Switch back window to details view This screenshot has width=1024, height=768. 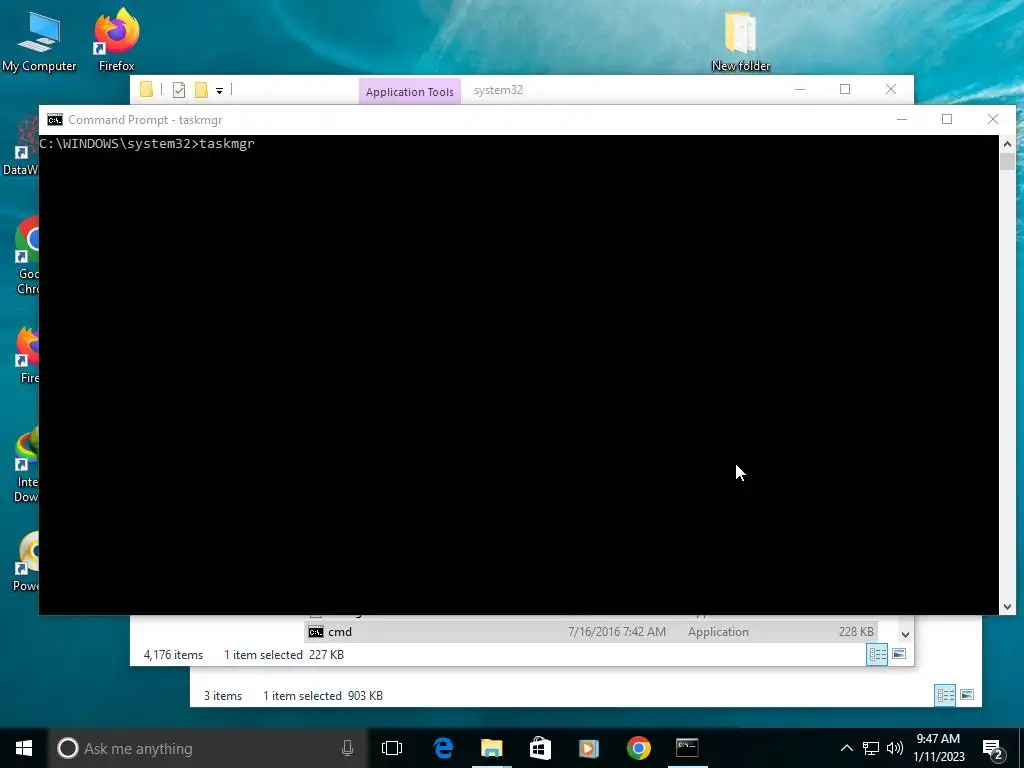[x=945, y=695]
